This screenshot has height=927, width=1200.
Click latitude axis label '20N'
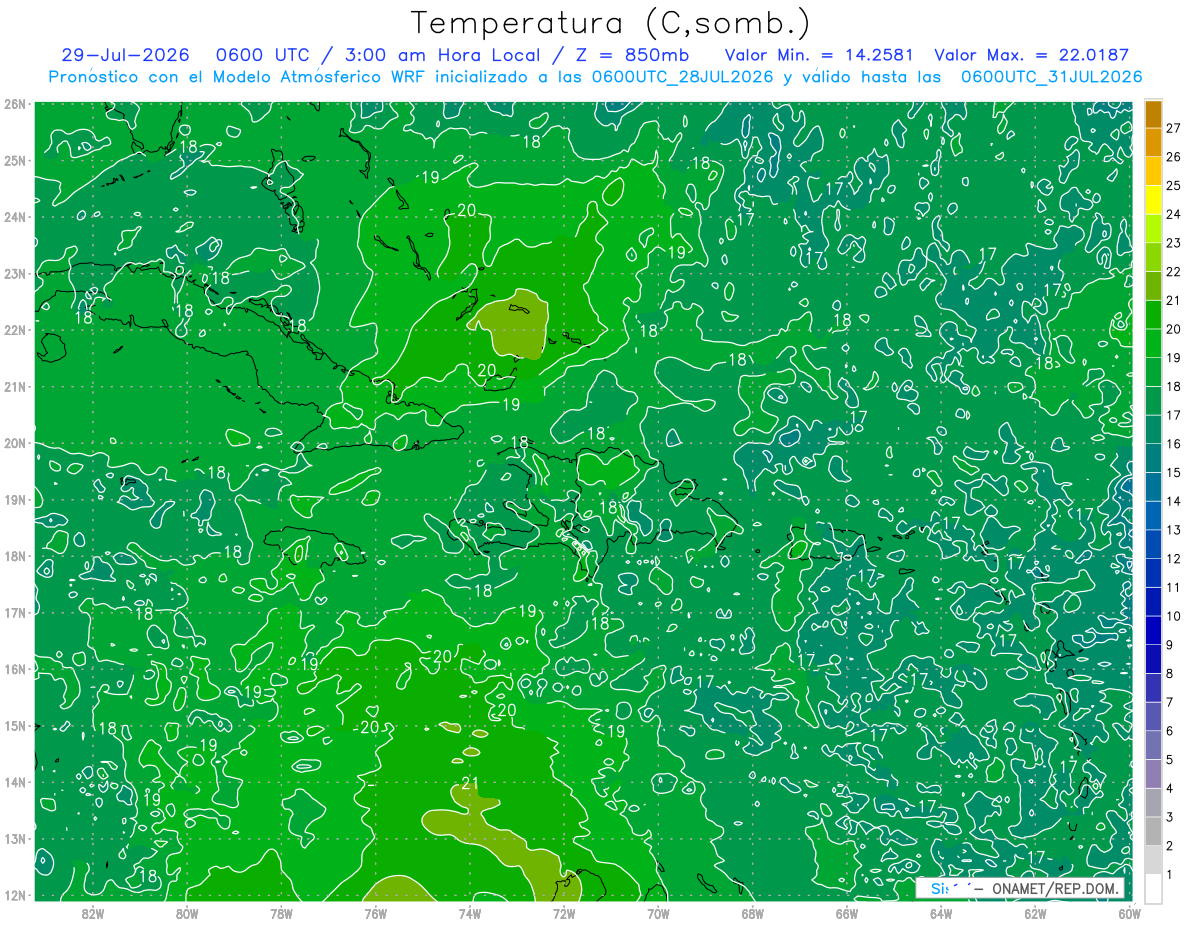pos(14,443)
